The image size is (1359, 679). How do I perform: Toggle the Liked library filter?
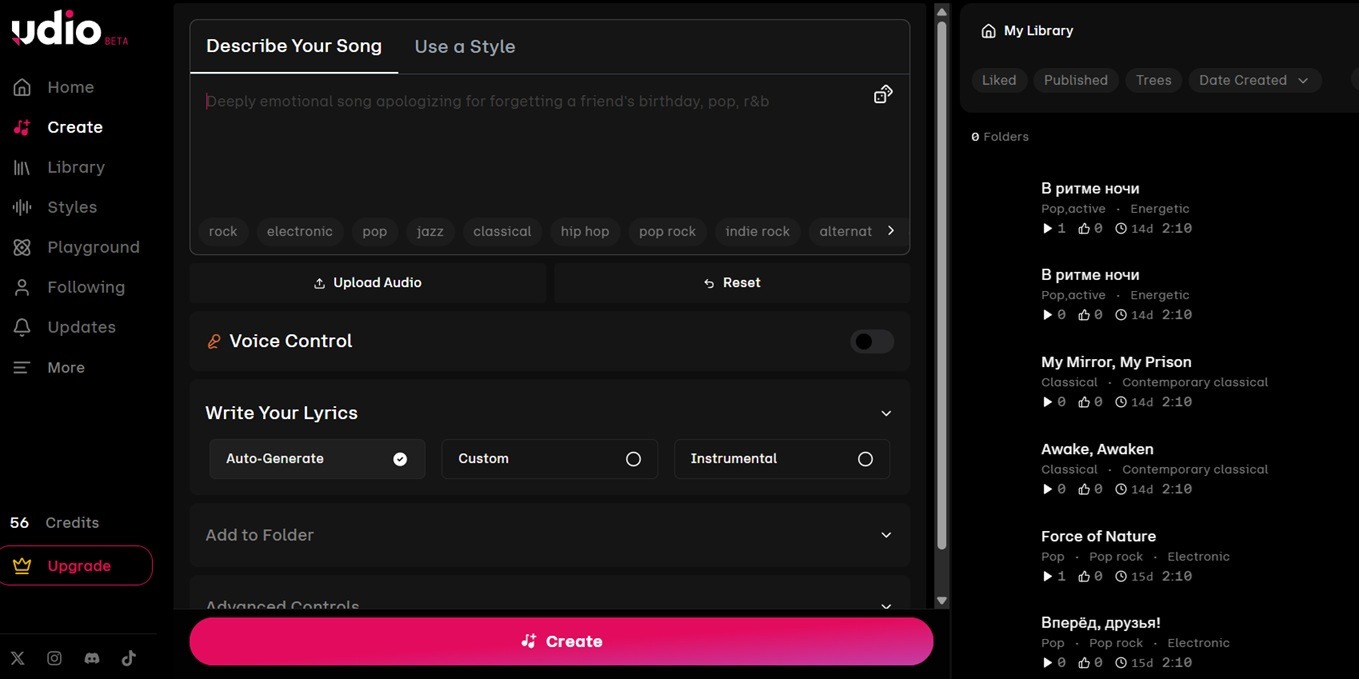click(x=999, y=80)
